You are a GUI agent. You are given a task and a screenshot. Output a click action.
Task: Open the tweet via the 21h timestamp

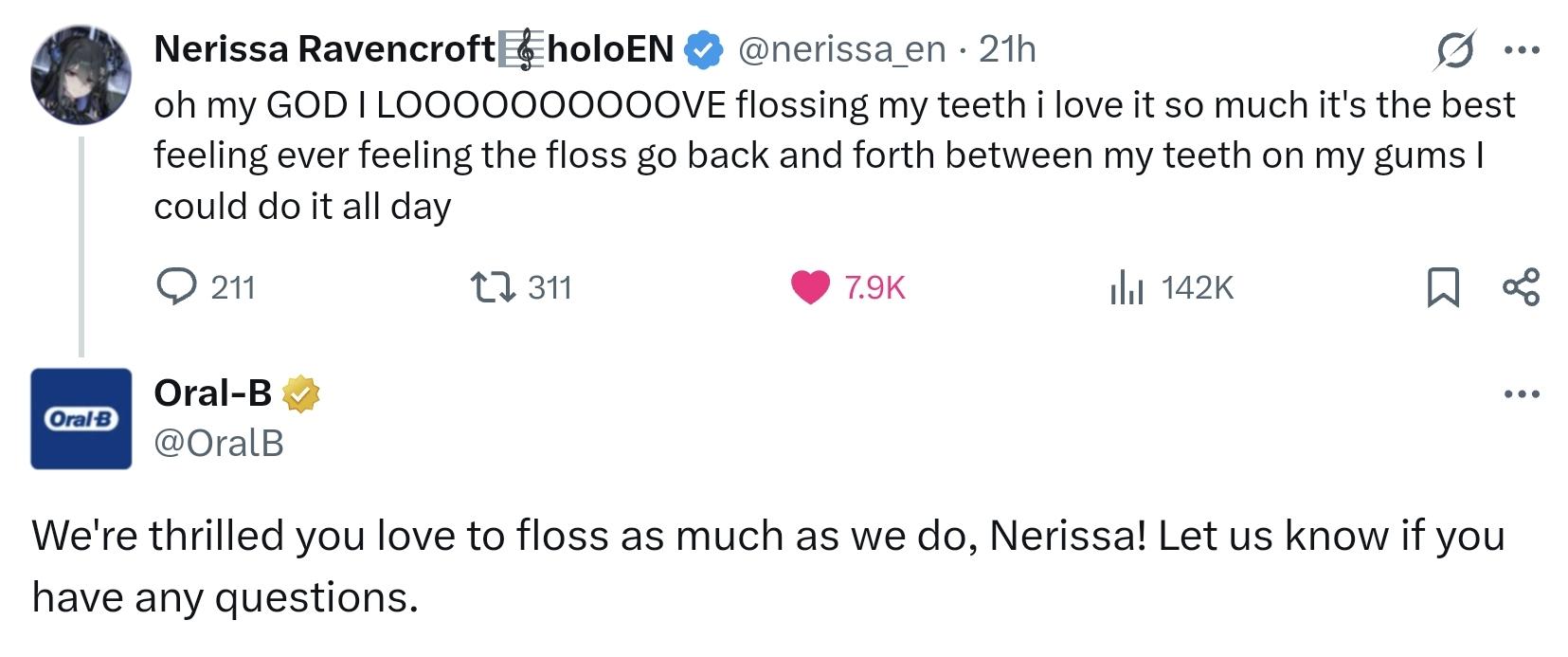(x=1007, y=49)
